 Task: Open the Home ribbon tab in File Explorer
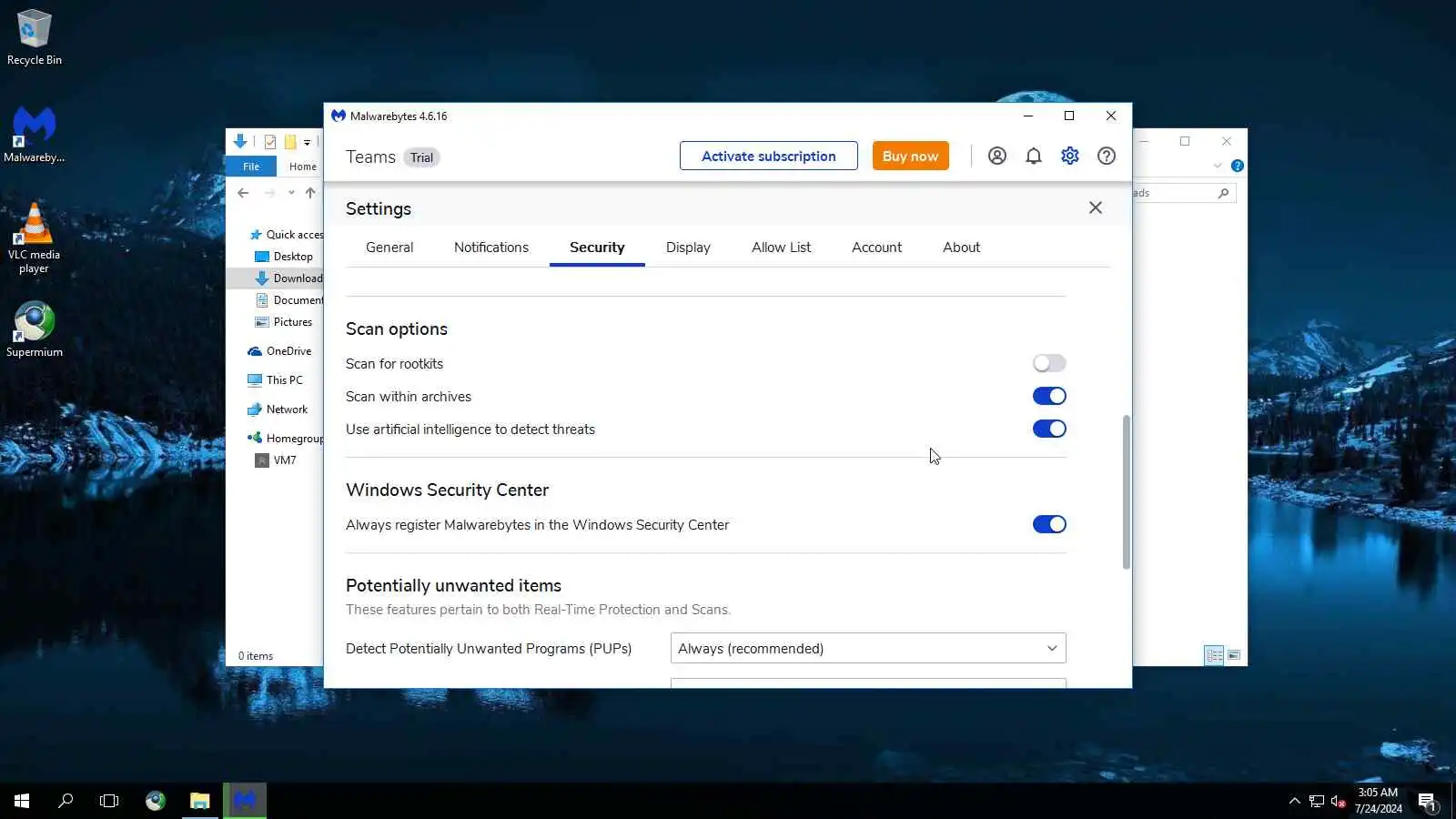pos(303,167)
